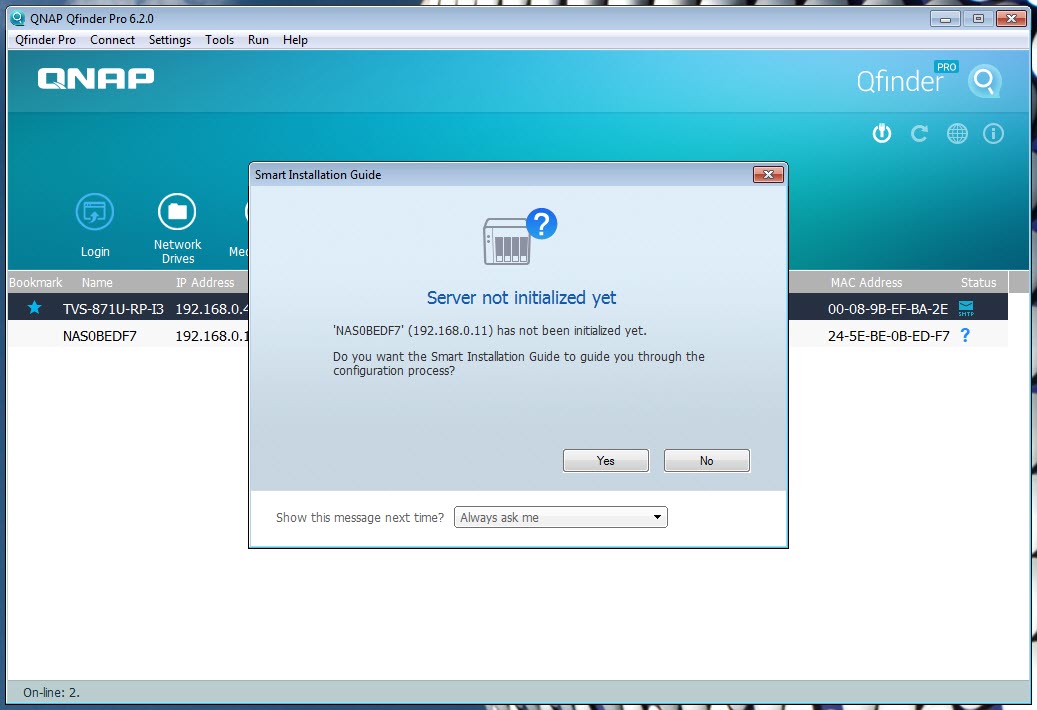Screen dimensions: 1037x710
Task: Click Yes to start Smart Installation Guide
Action: (x=606, y=461)
